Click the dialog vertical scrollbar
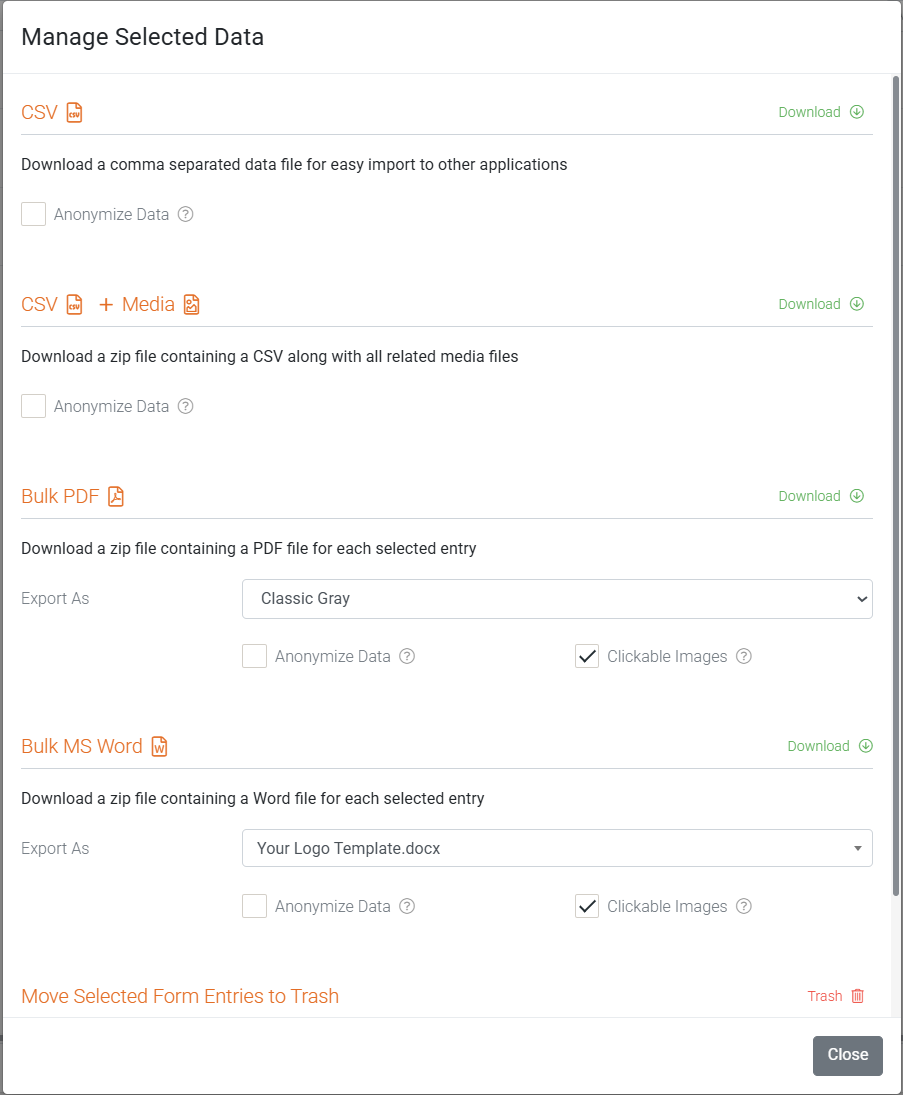 coord(895,486)
